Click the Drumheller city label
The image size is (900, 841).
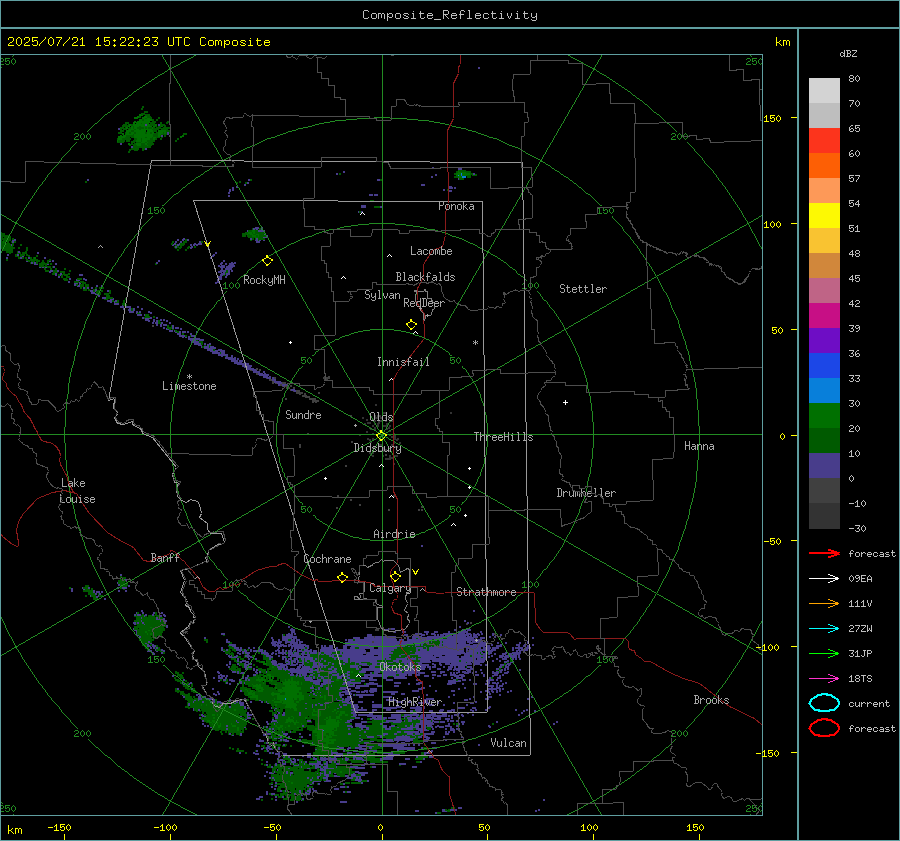coord(586,493)
